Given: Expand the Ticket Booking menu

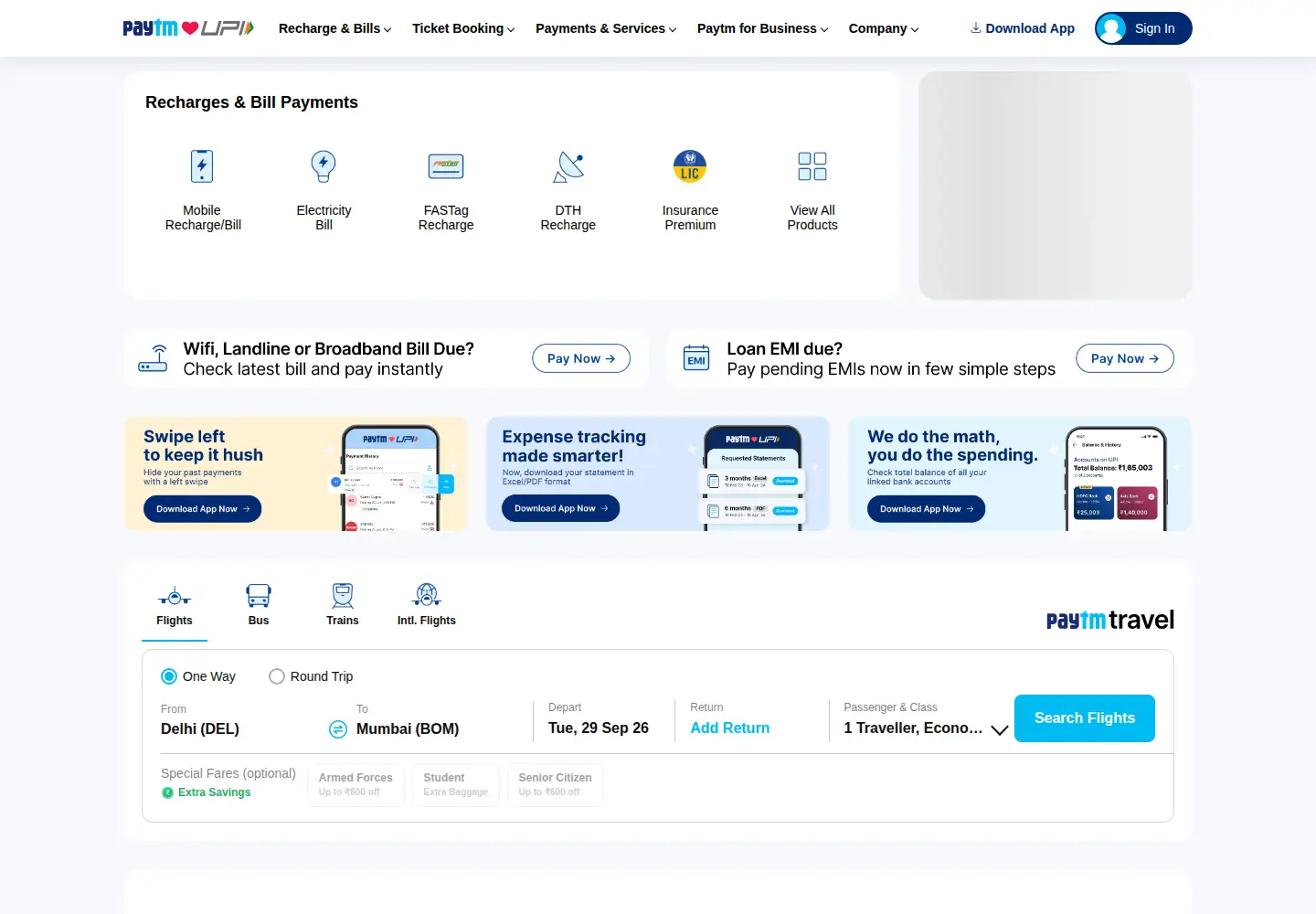Looking at the screenshot, I should pos(463,28).
